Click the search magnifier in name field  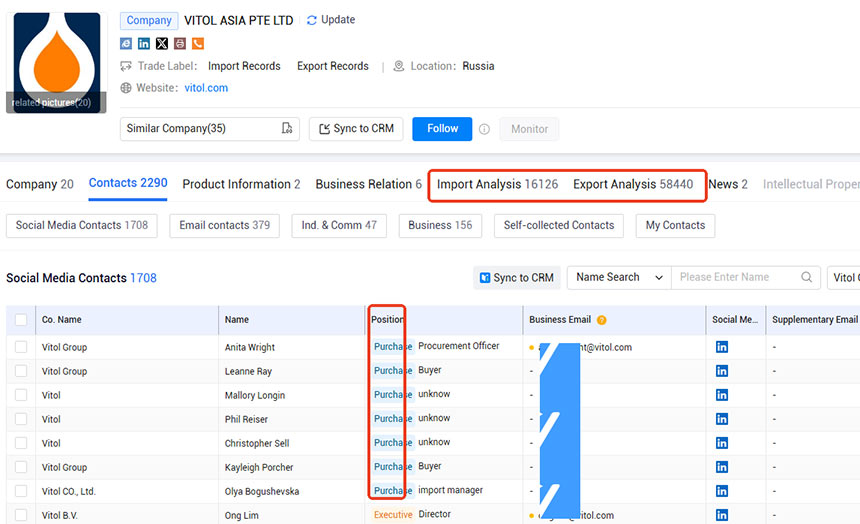pos(806,277)
